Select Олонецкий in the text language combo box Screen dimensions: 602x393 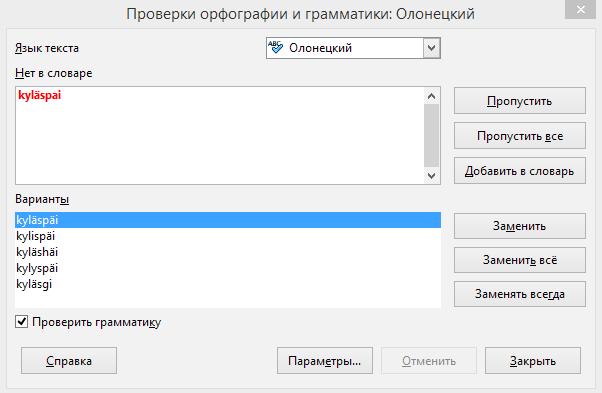(353, 48)
